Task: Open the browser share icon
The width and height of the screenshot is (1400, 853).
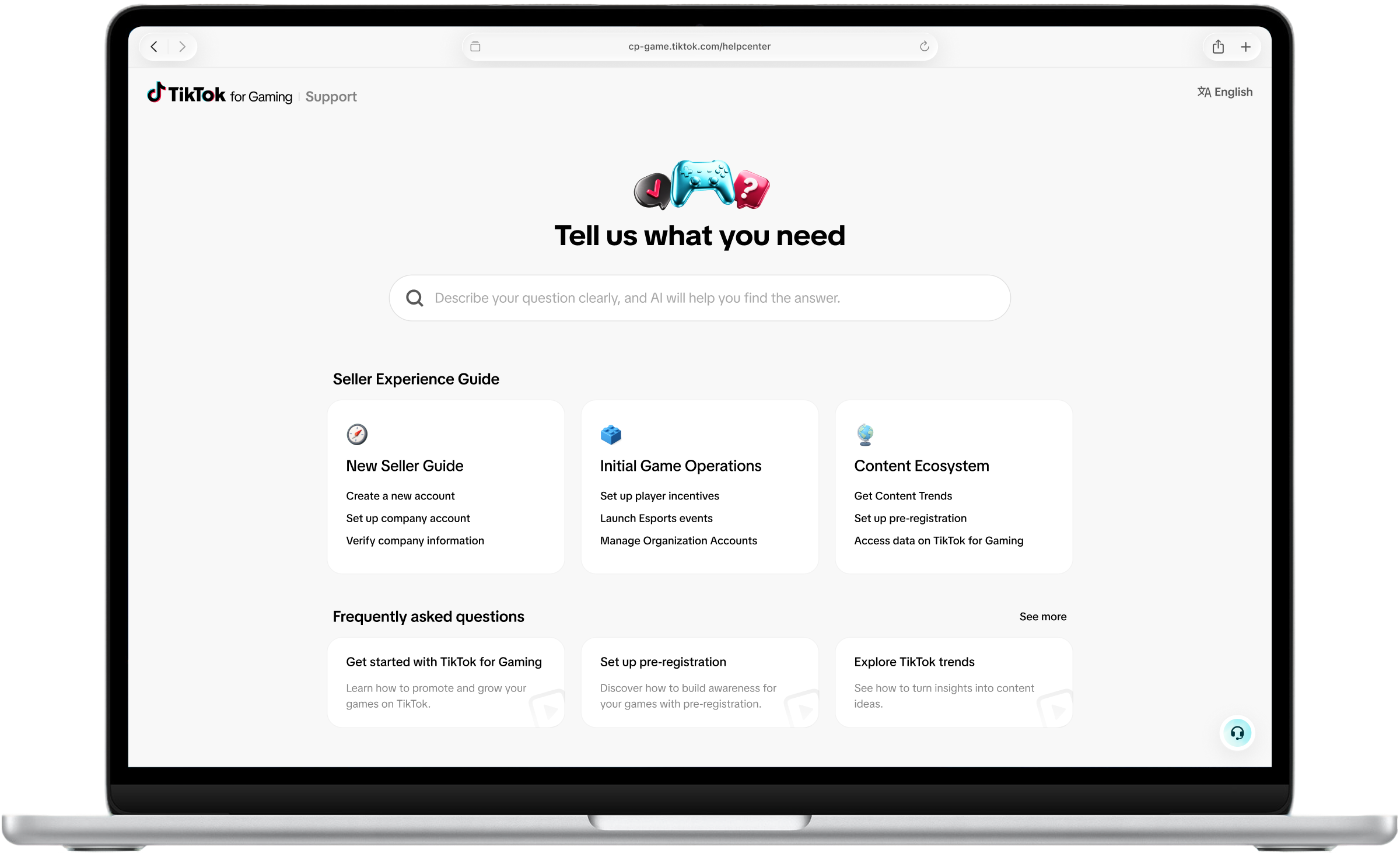Action: point(1218,47)
